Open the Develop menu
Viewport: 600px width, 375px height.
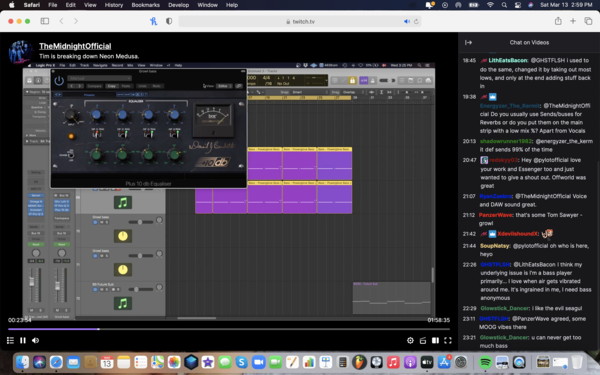click(x=178, y=5)
